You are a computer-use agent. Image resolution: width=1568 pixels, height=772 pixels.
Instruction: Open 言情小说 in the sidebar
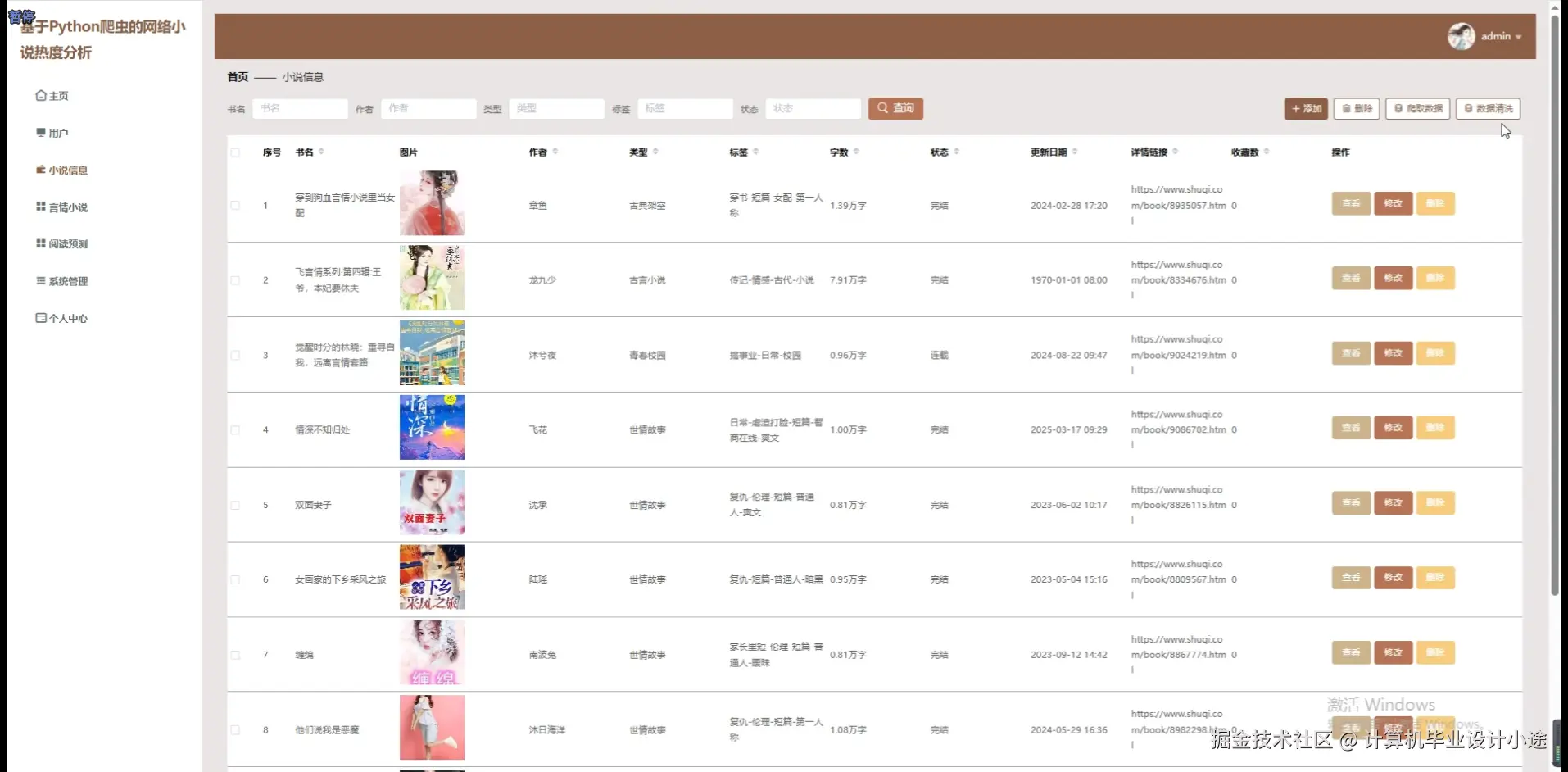pyautogui.click(x=61, y=207)
